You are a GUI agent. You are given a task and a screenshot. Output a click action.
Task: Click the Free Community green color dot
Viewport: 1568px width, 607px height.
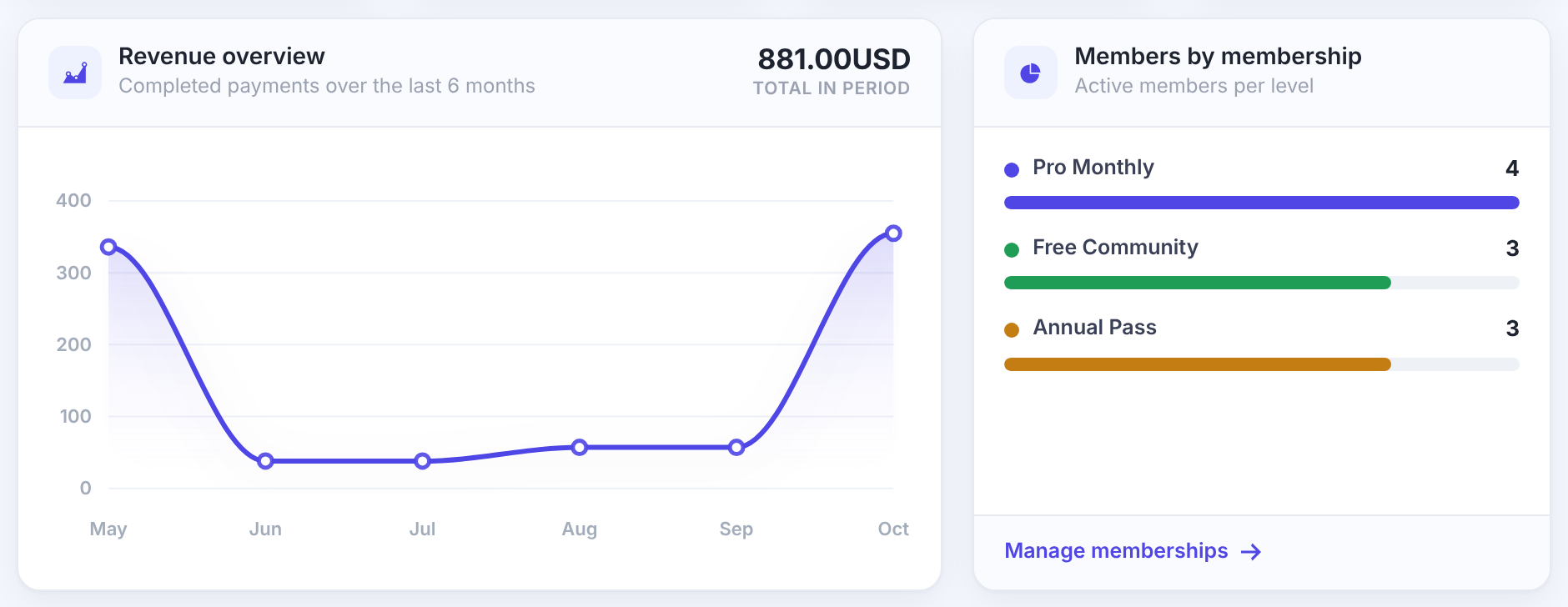[x=1012, y=249]
